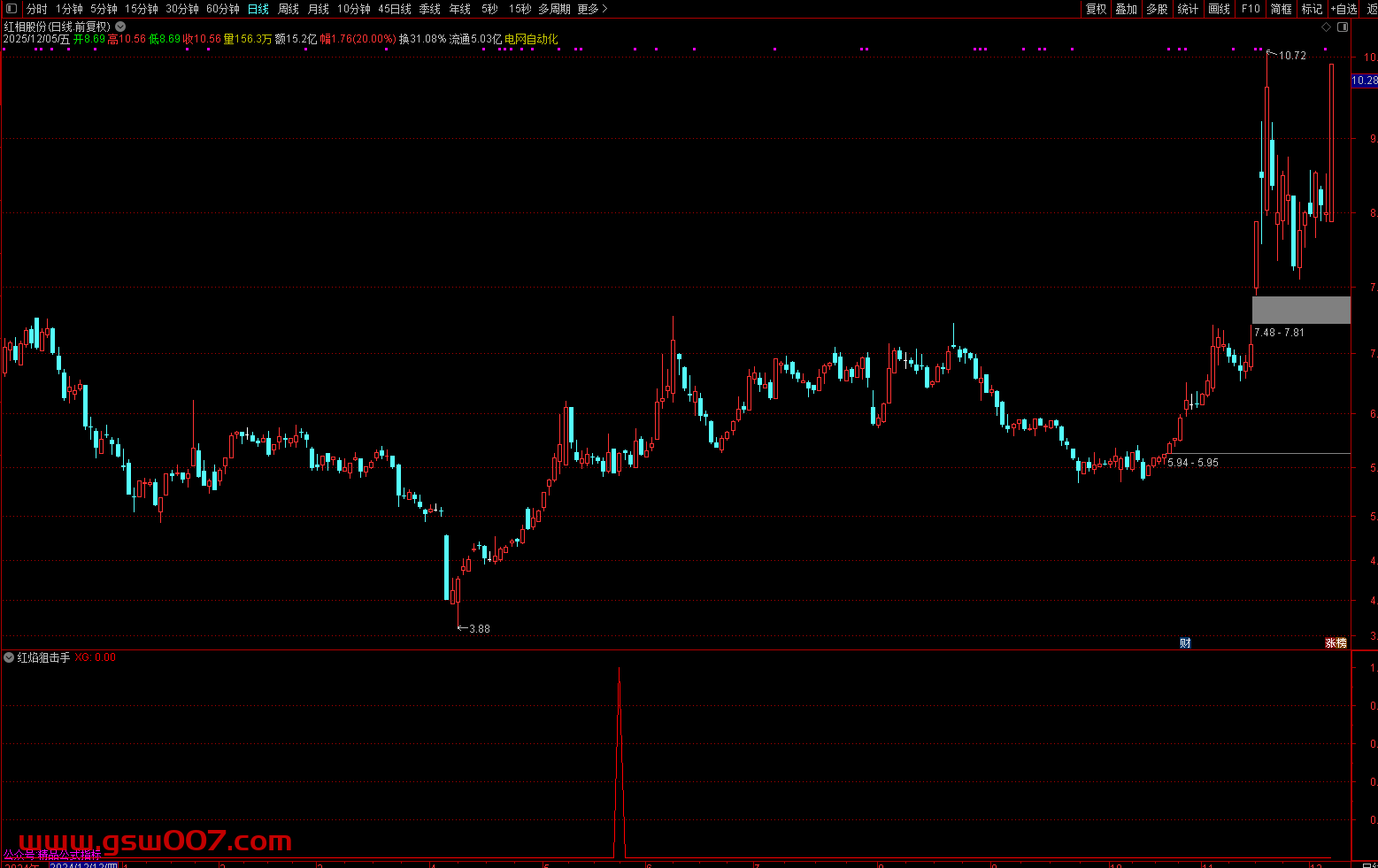Screen dimensions: 1378x868
Task: Click the 电网自动化 sector link
Action: click(x=531, y=39)
